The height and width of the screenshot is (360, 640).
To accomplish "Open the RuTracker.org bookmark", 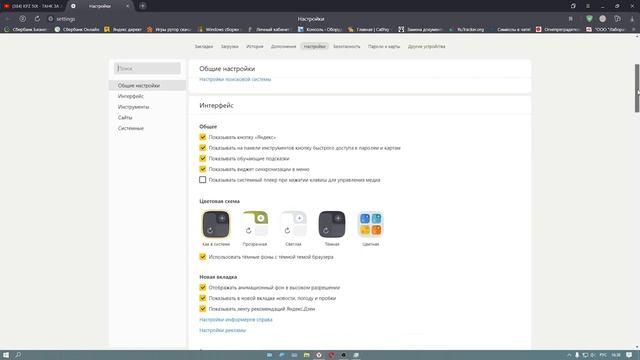I will tap(466, 29).
